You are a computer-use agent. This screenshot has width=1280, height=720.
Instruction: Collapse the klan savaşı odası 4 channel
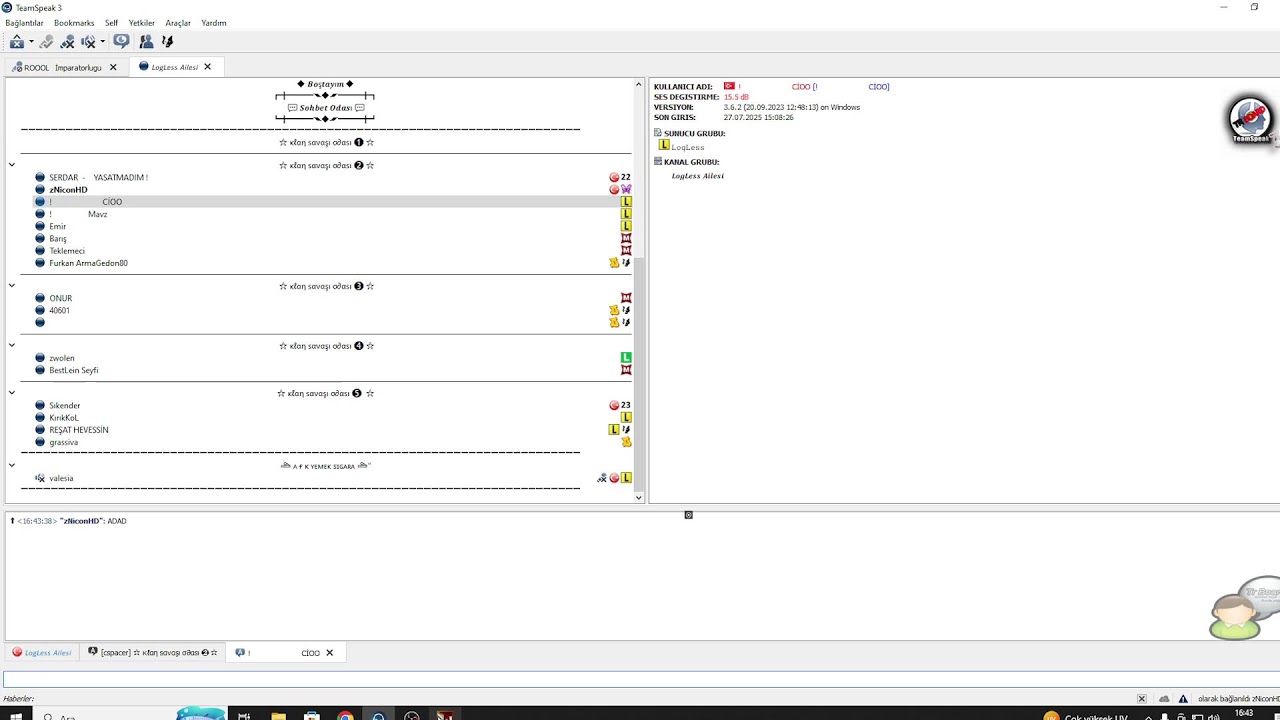(12, 346)
